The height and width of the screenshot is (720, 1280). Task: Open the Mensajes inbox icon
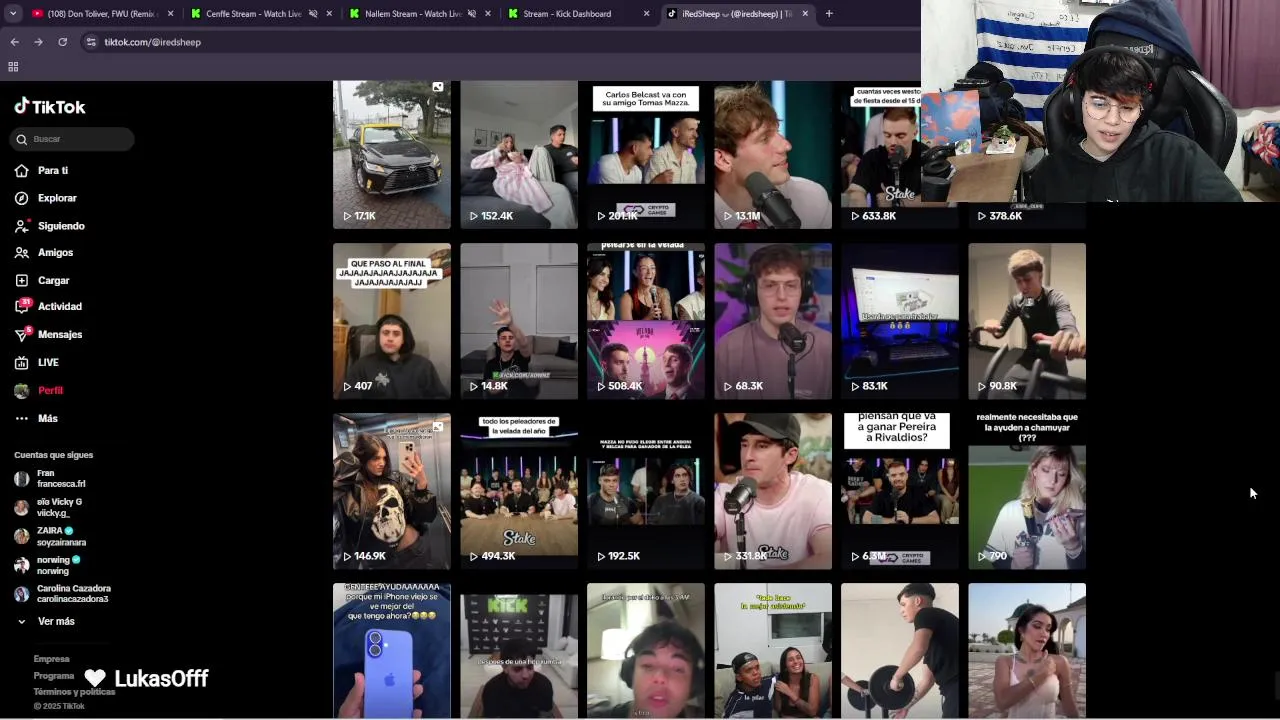22,335
